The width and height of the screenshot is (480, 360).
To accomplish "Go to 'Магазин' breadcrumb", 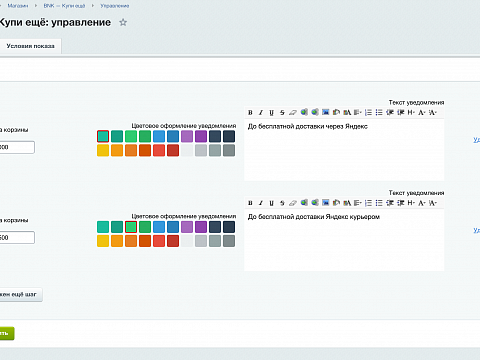I will tap(18, 6).
